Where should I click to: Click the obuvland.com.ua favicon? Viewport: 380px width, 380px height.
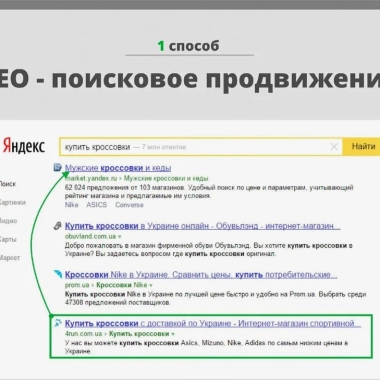pyautogui.click(x=57, y=226)
